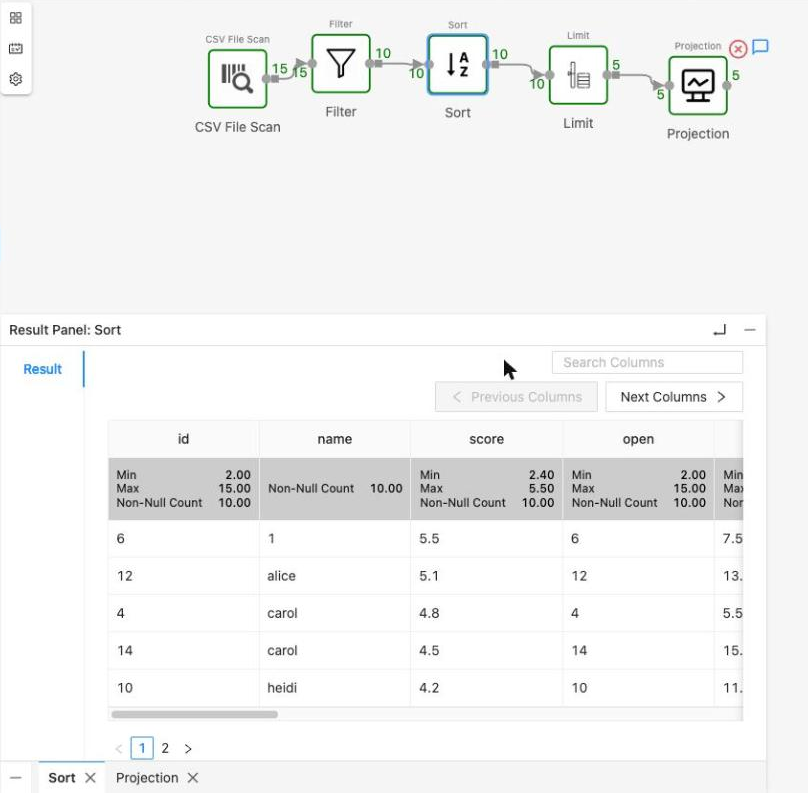The height and width of the screenshot is (793, 808).
Task: Click the id column statistics cell
Action: click(x=183, y=488)
